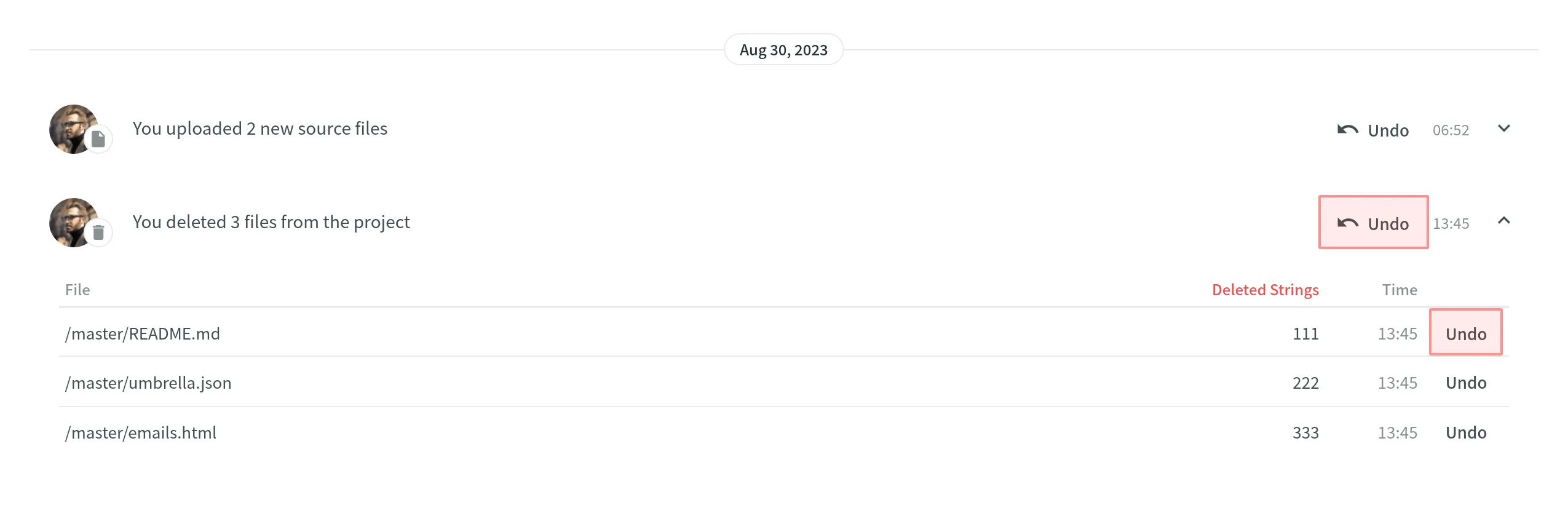Undo deletion of emails.html file

click(x=1465, y=432)
